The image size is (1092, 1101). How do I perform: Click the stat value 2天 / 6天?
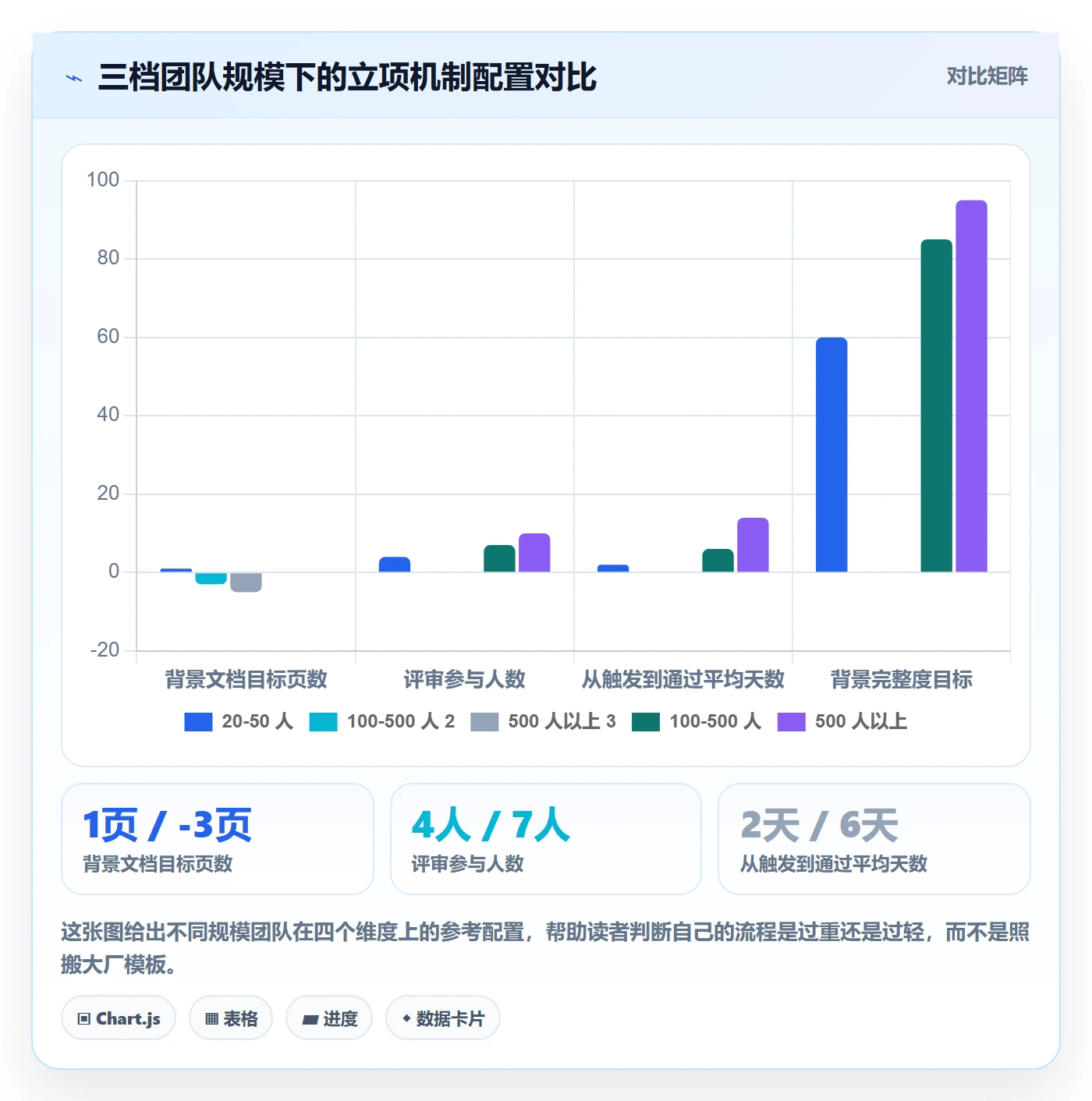coord(819,825)
